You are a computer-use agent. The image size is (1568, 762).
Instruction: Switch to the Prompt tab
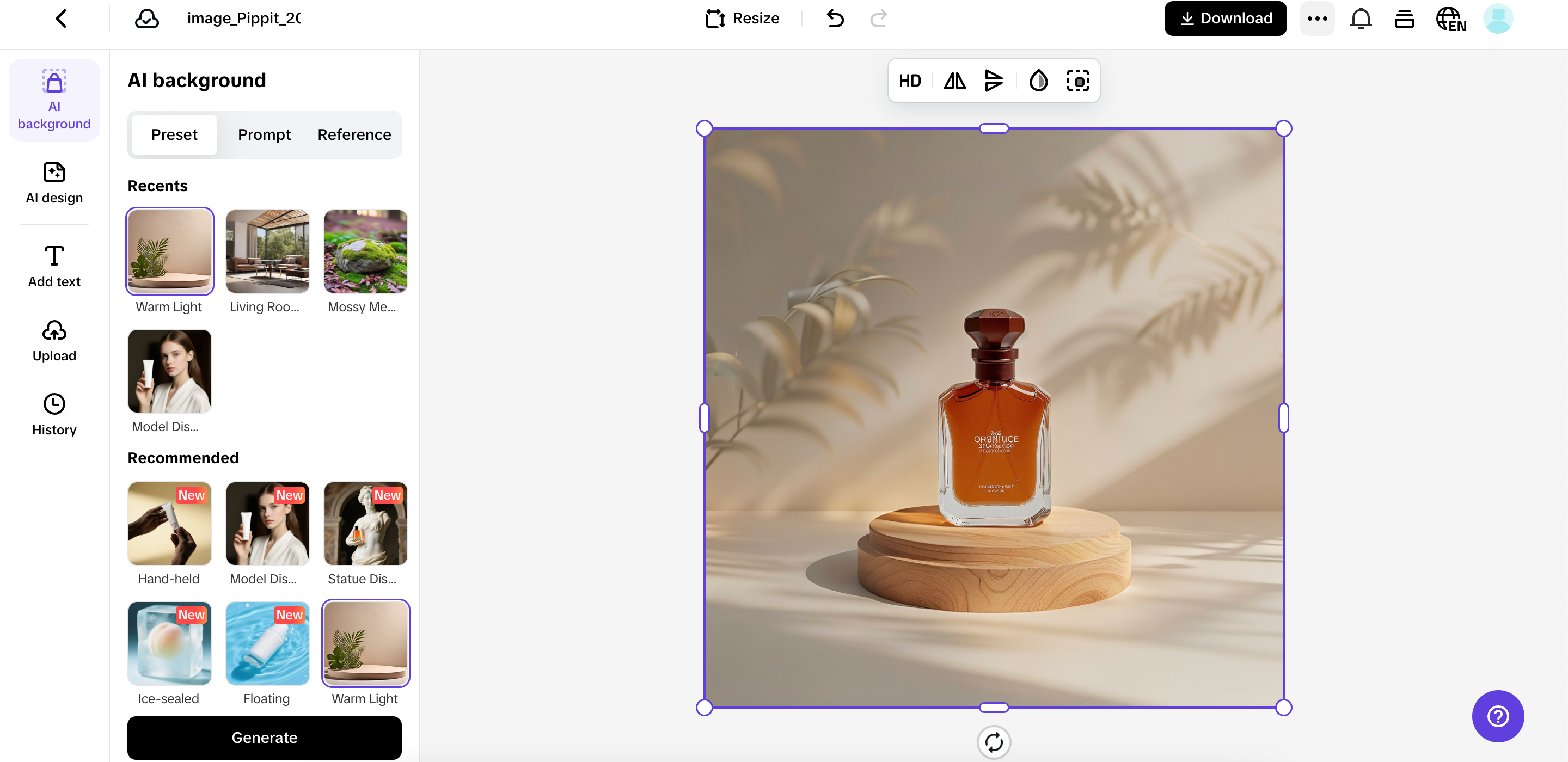pyautogui.click(x=264, y=134)
